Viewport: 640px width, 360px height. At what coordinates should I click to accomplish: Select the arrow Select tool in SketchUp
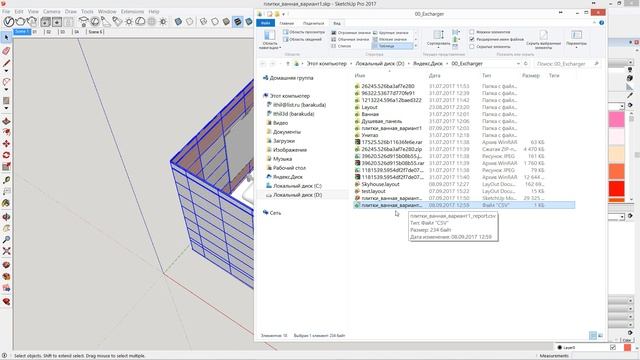(x=6, y=38)
